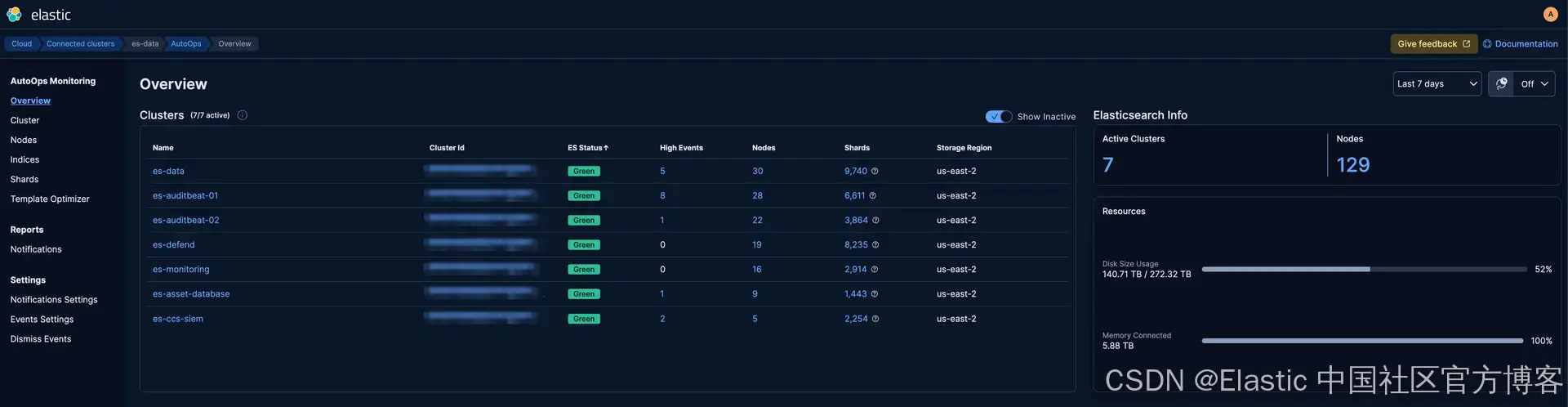The height and width of the screenshot is (407, 1568).
Task: Click the AutoOps breadcrumb
Action: click(x=186, y=44)
